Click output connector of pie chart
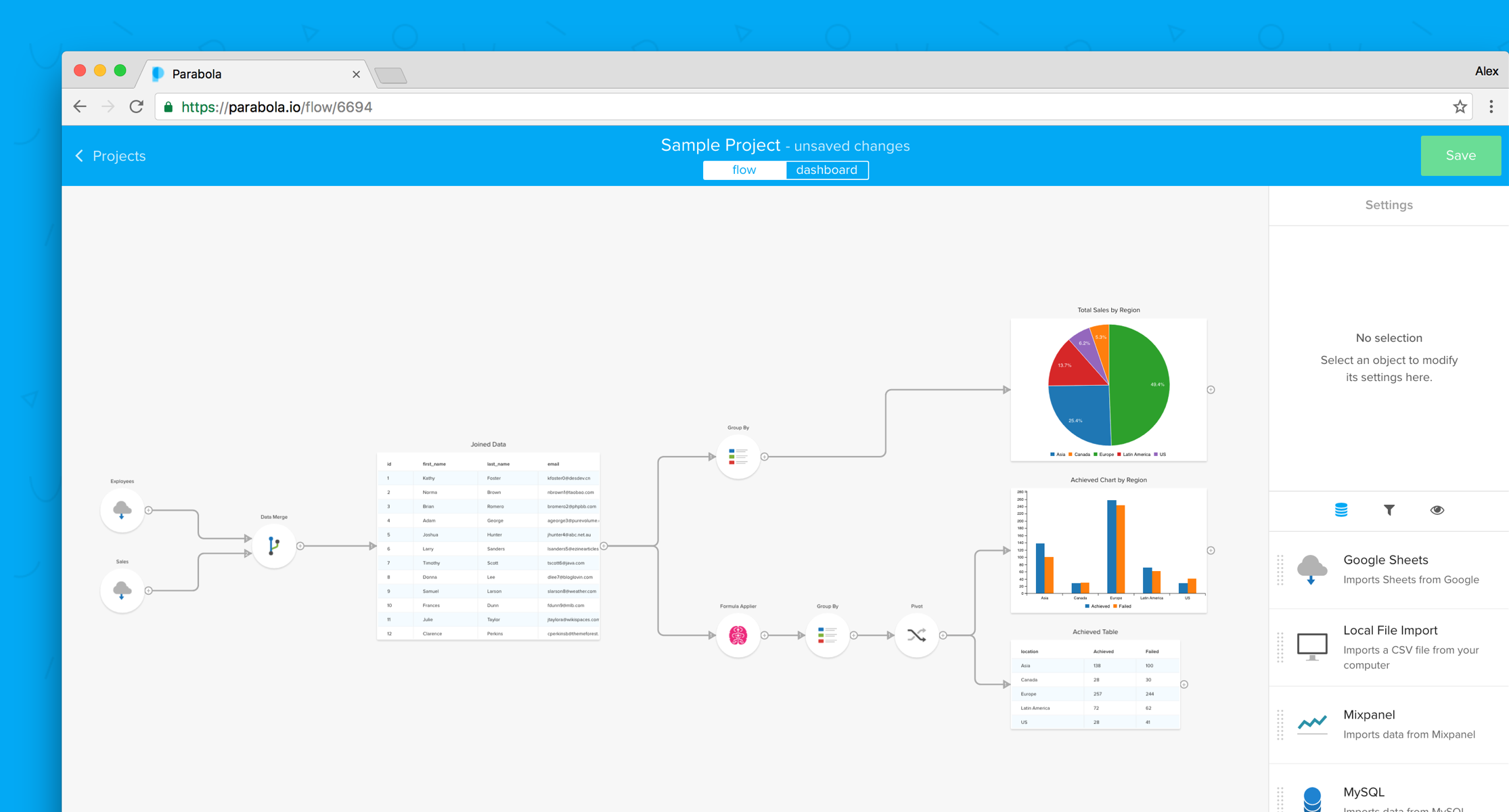This screenshot has height=812, width=1509. [1211, 390]
